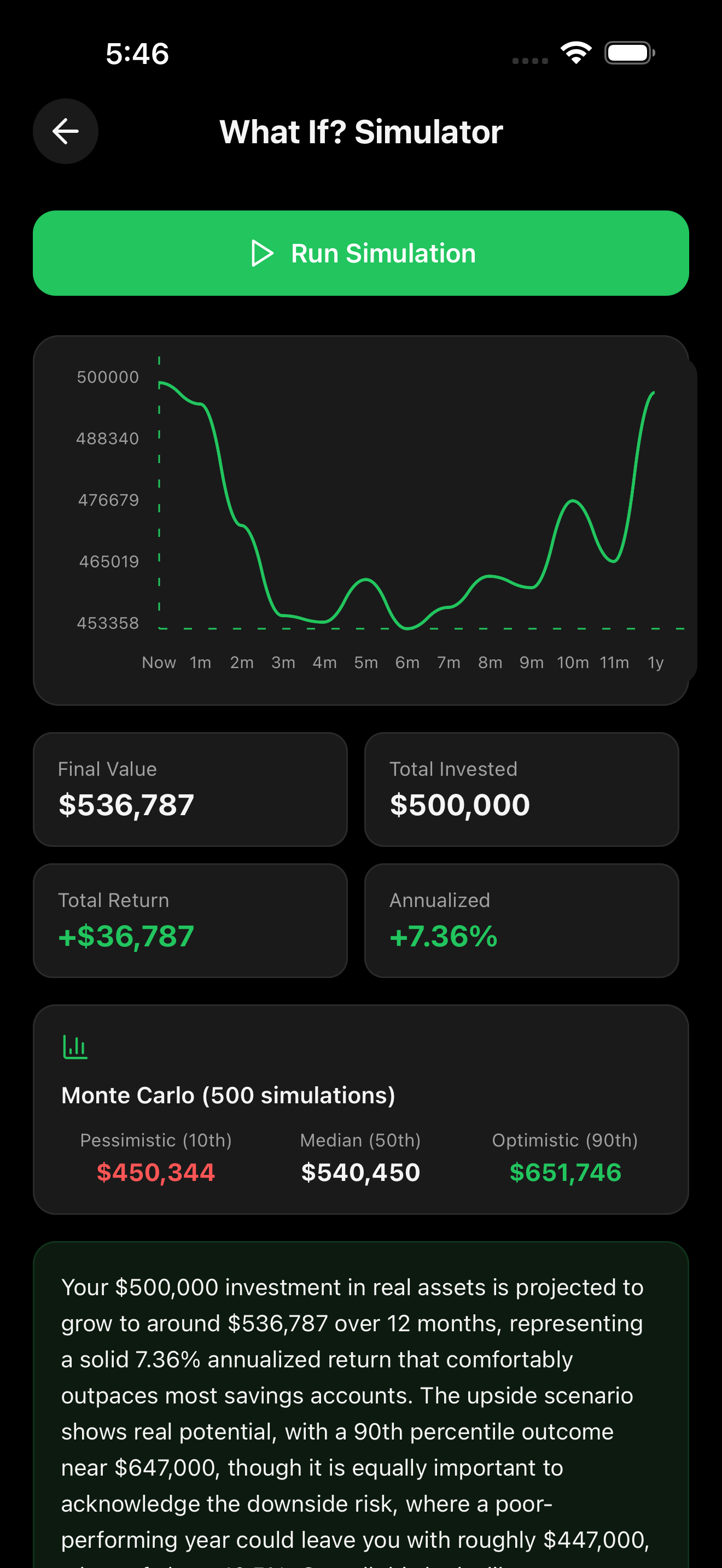Open the Total Invested card

tap(521, 789)
